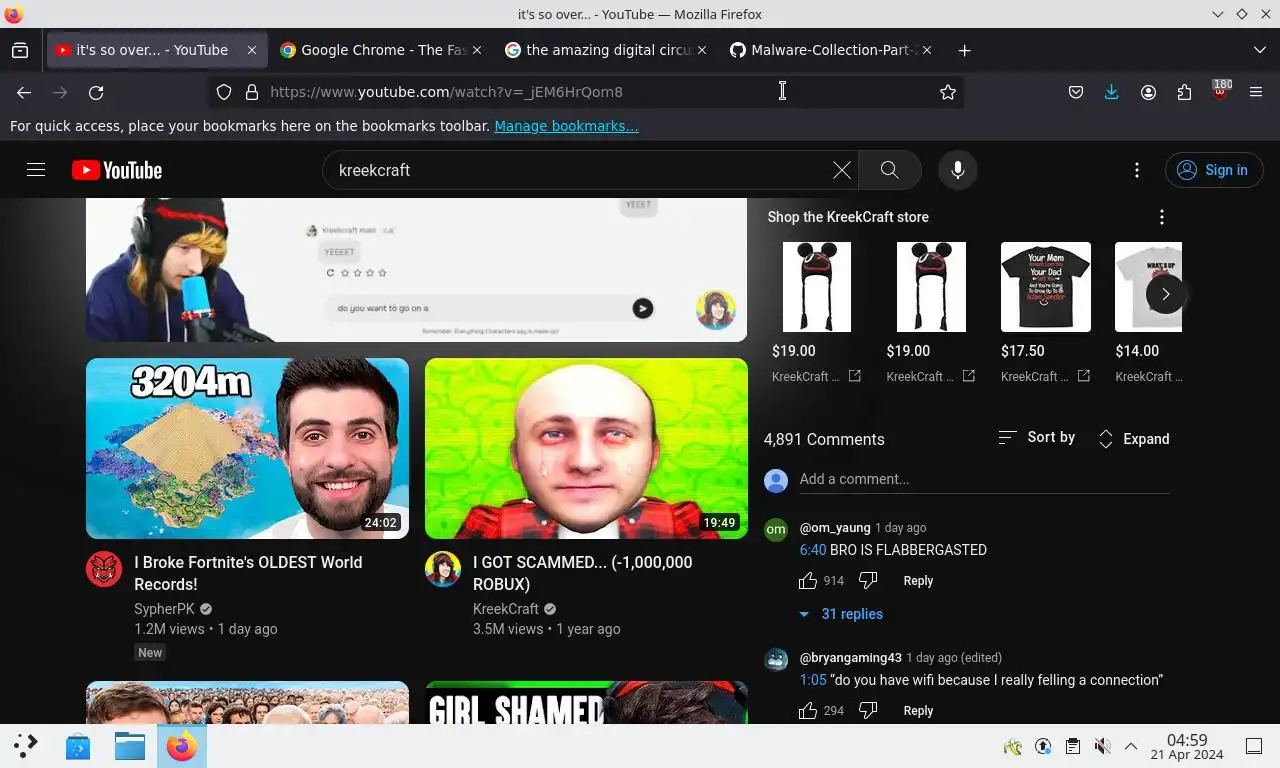
Task: List all tabs with the dropdown arrow
Action: [x=1259, y=50]
